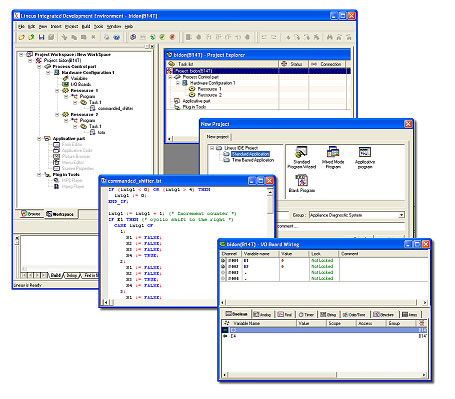455x399 pixels.
Task: Click the Variable Name header in variables list
Action: pyautogui.click(x=259, y=323)
